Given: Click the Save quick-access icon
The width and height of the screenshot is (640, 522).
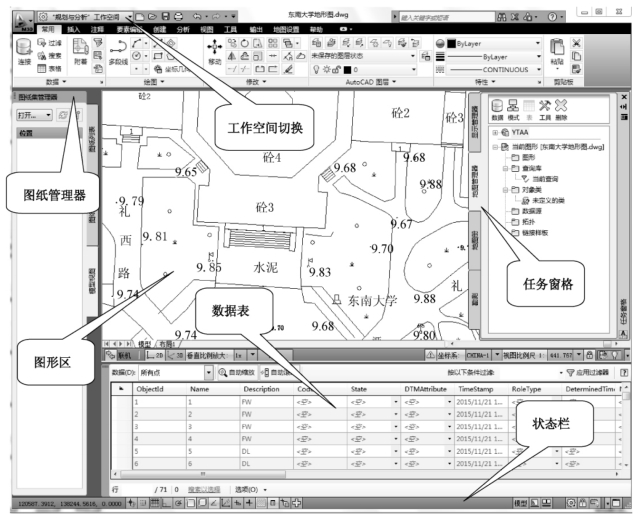Looking at the screenshot, I should [165, 17].
